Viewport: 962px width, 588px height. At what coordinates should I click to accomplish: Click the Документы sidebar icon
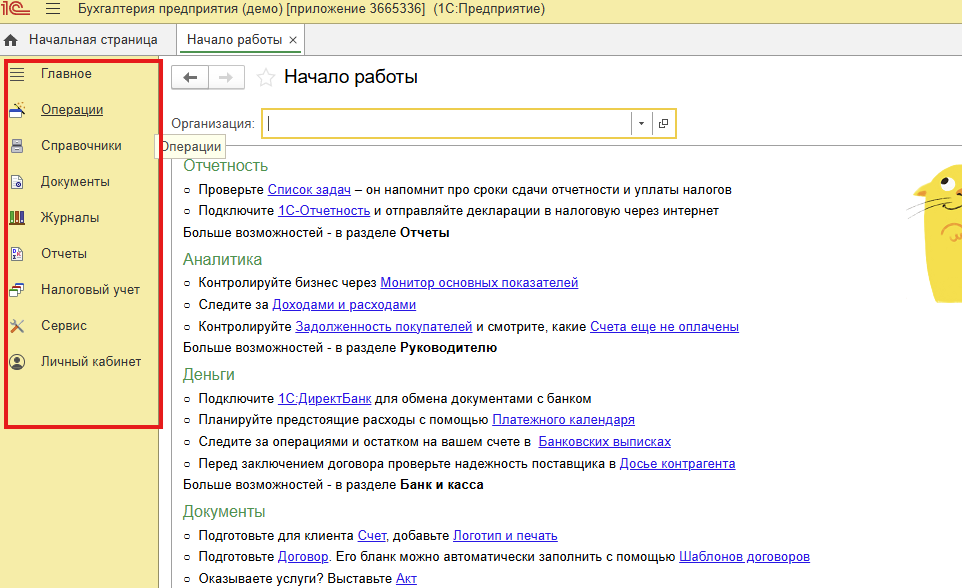pyautogui.click(x=17, y=182)
